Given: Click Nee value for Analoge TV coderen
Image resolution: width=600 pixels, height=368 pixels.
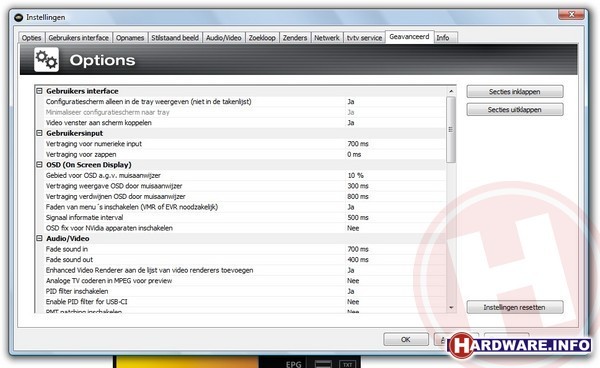Looking at the screenshot, I should [x=353, y=281].
